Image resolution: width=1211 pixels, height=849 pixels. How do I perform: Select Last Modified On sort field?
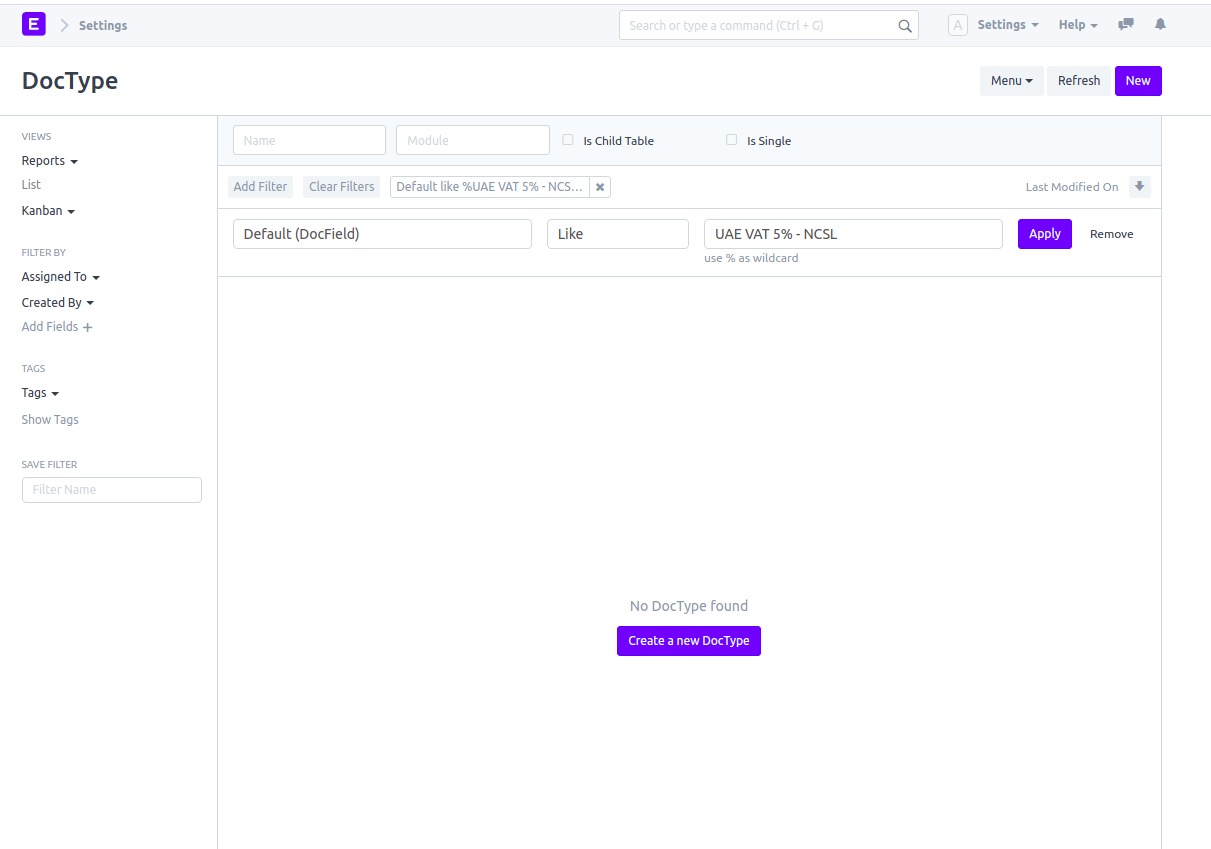click(x=1072, y=186)
